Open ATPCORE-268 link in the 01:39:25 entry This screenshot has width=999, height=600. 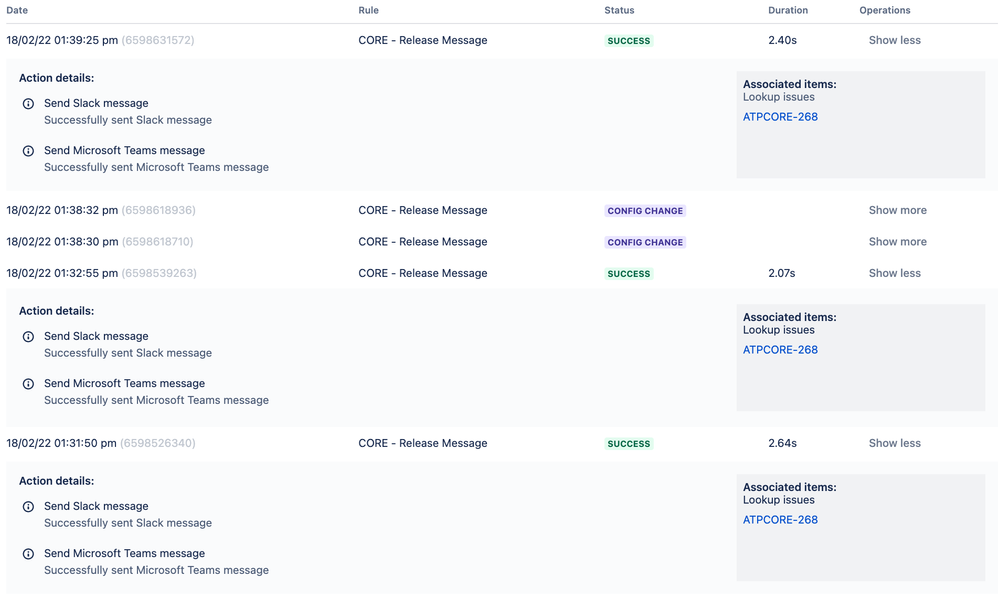(x=780, y=117)
